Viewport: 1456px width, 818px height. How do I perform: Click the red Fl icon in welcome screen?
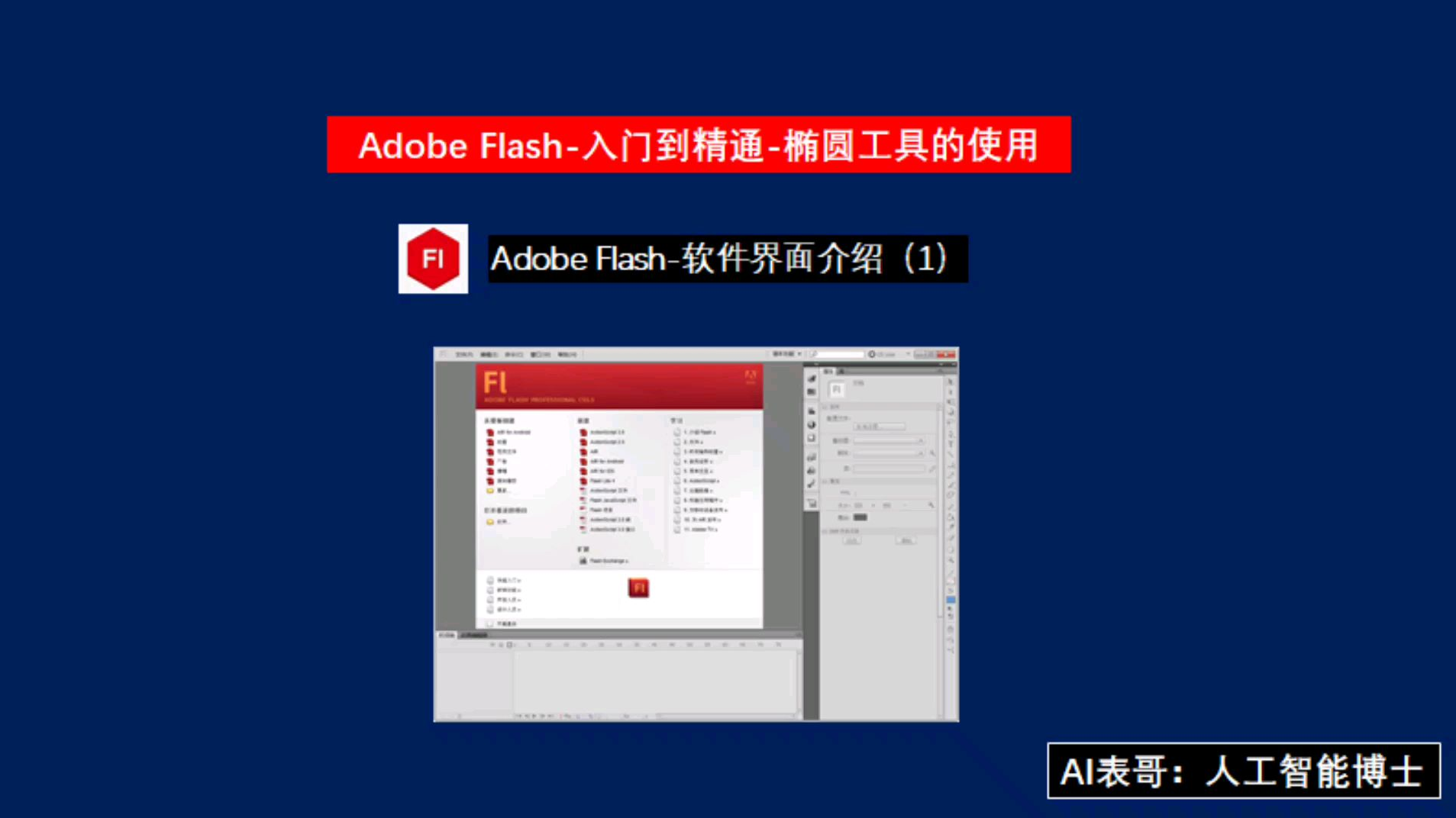coord(638,588)
